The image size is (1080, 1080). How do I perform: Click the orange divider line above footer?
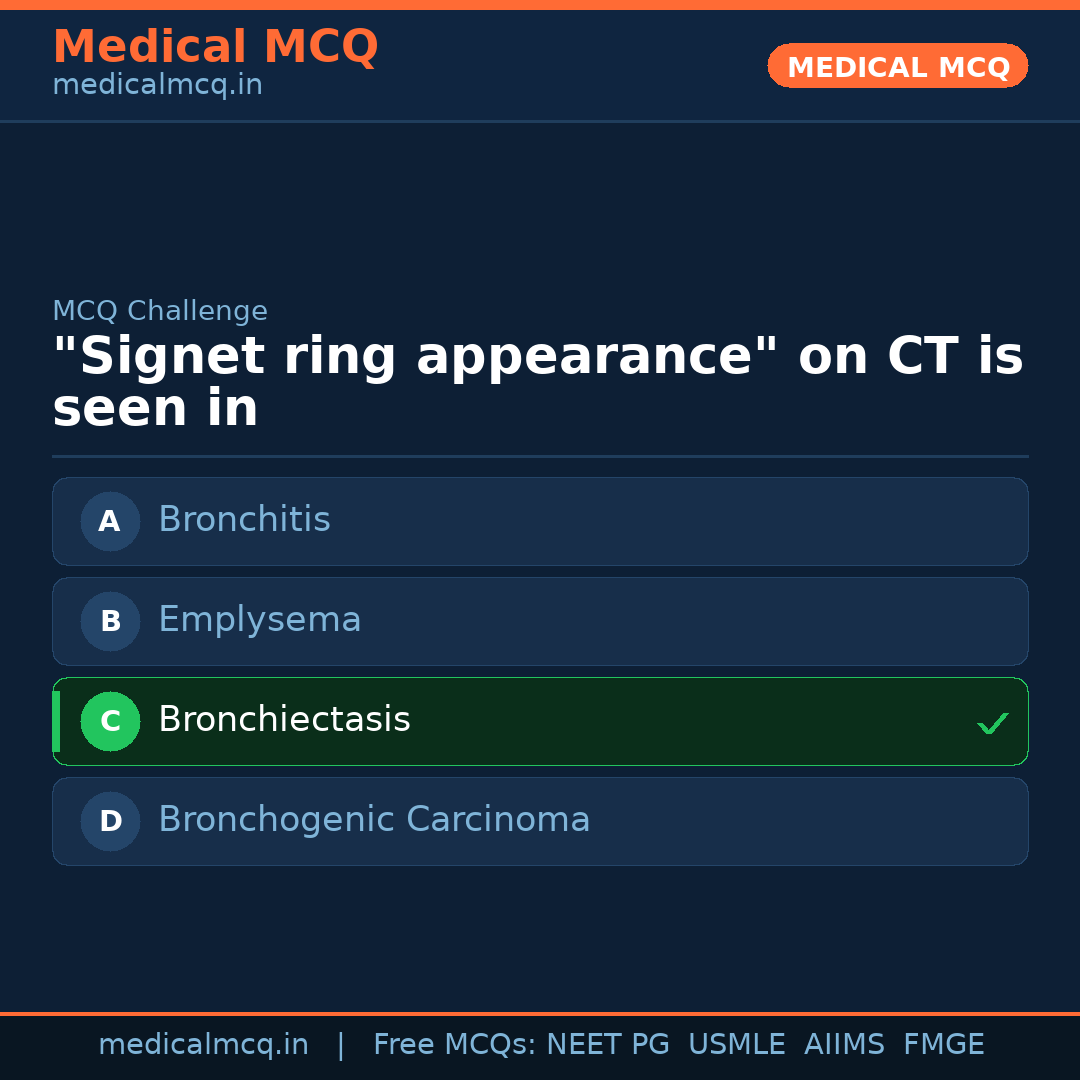[540, 1012]
